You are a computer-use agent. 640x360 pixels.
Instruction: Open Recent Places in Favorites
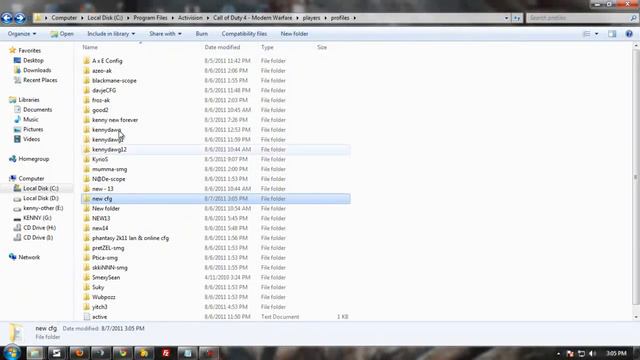point(40,80)
